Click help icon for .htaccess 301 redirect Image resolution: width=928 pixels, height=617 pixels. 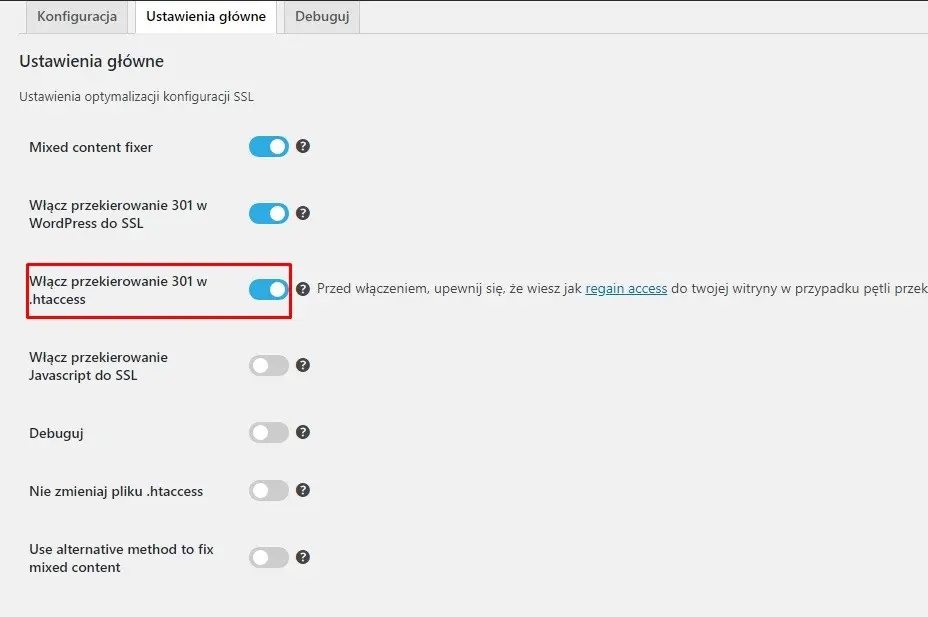[303, 288]
